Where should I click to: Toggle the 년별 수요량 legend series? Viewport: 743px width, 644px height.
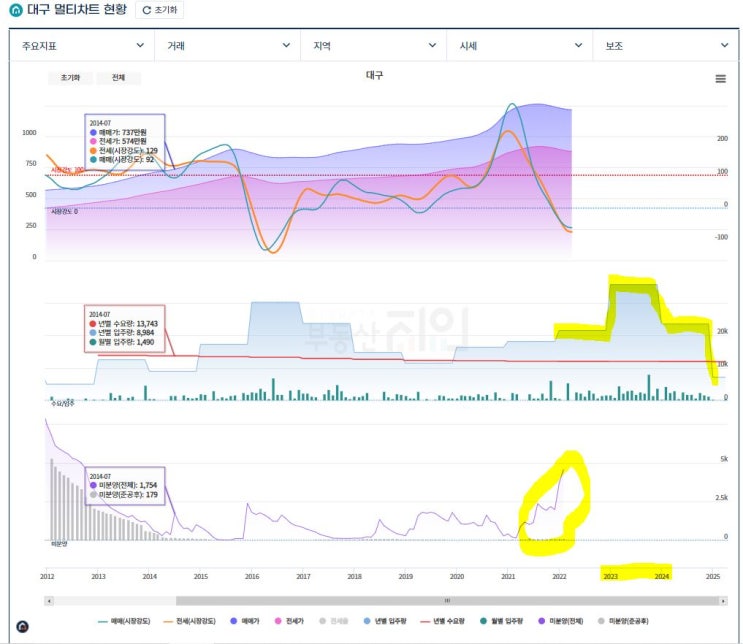[x=442, y=621]
